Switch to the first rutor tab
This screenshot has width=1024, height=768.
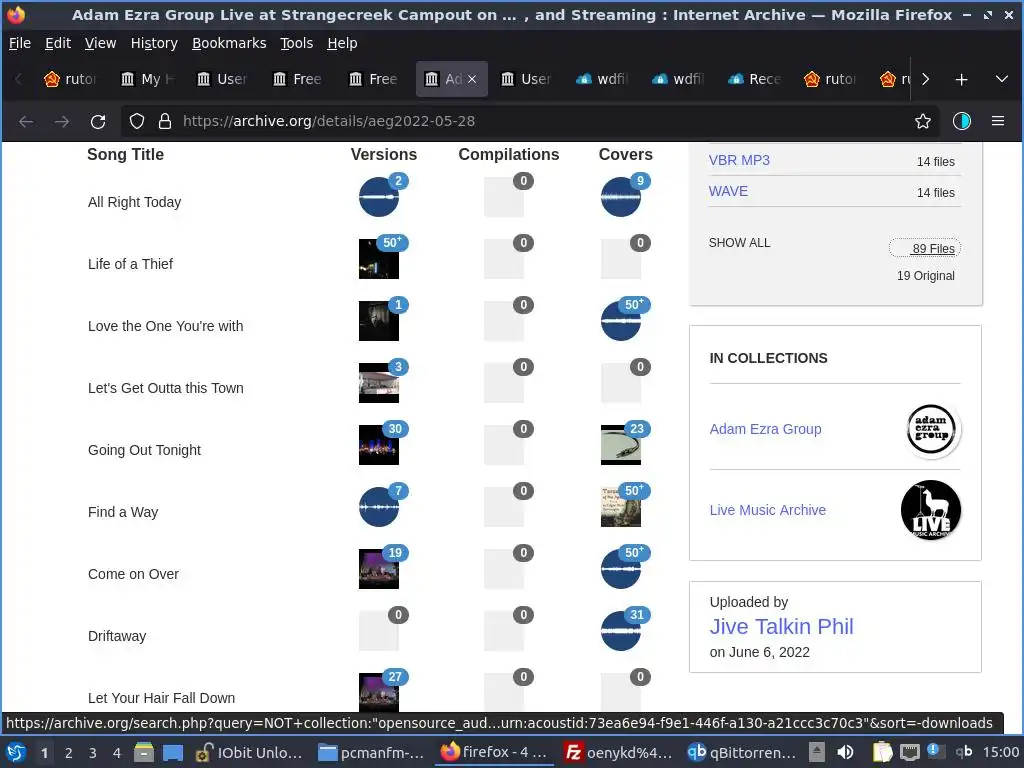click(70, 80)
